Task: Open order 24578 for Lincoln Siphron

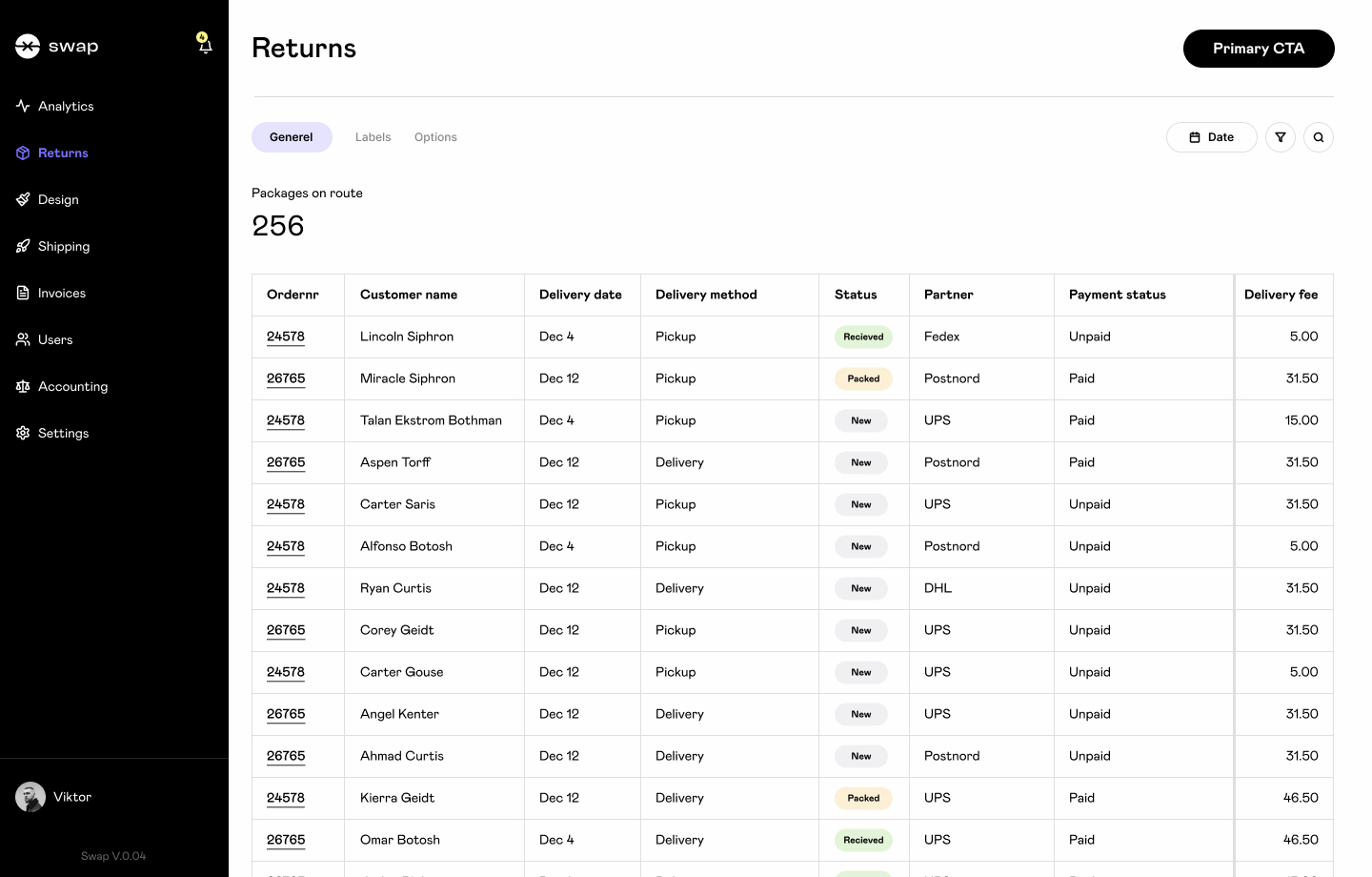Action: coord(286,337)
